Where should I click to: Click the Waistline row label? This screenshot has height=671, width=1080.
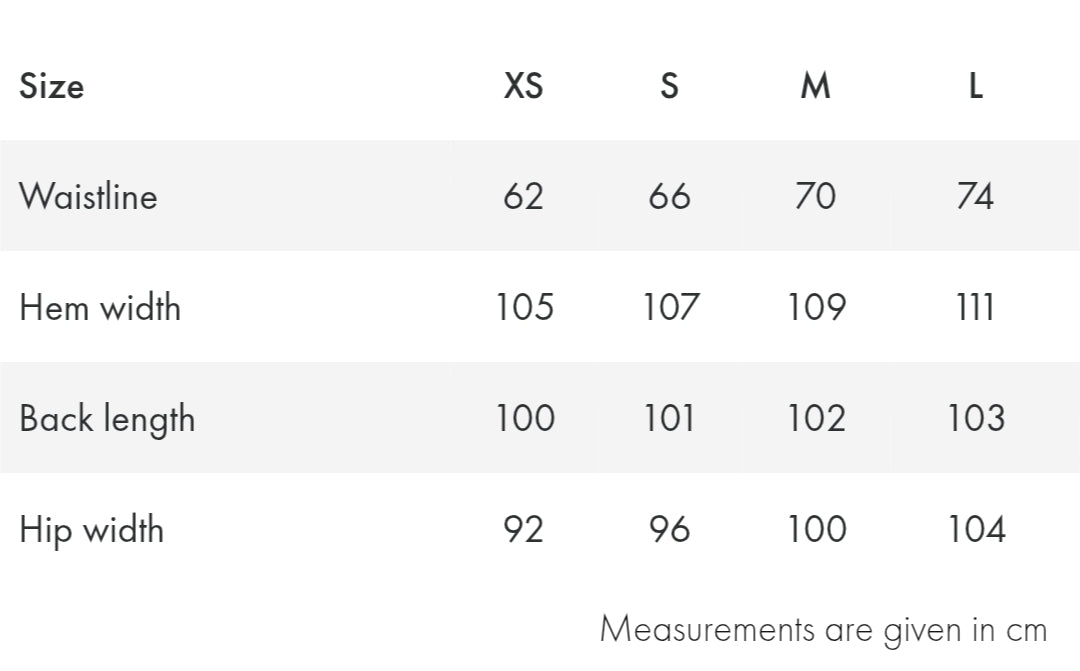[x=88, y=196]
